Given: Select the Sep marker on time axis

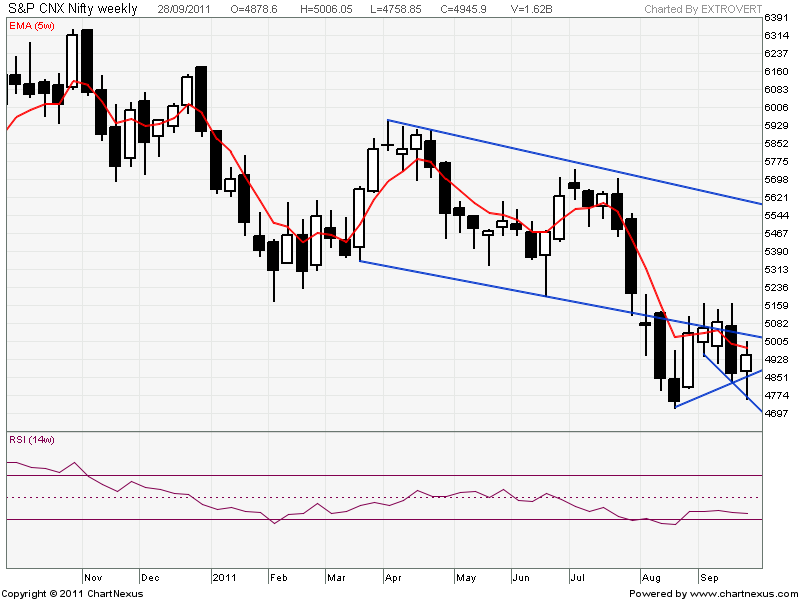Looking at the screenshot, I should (x=708, y=578).
